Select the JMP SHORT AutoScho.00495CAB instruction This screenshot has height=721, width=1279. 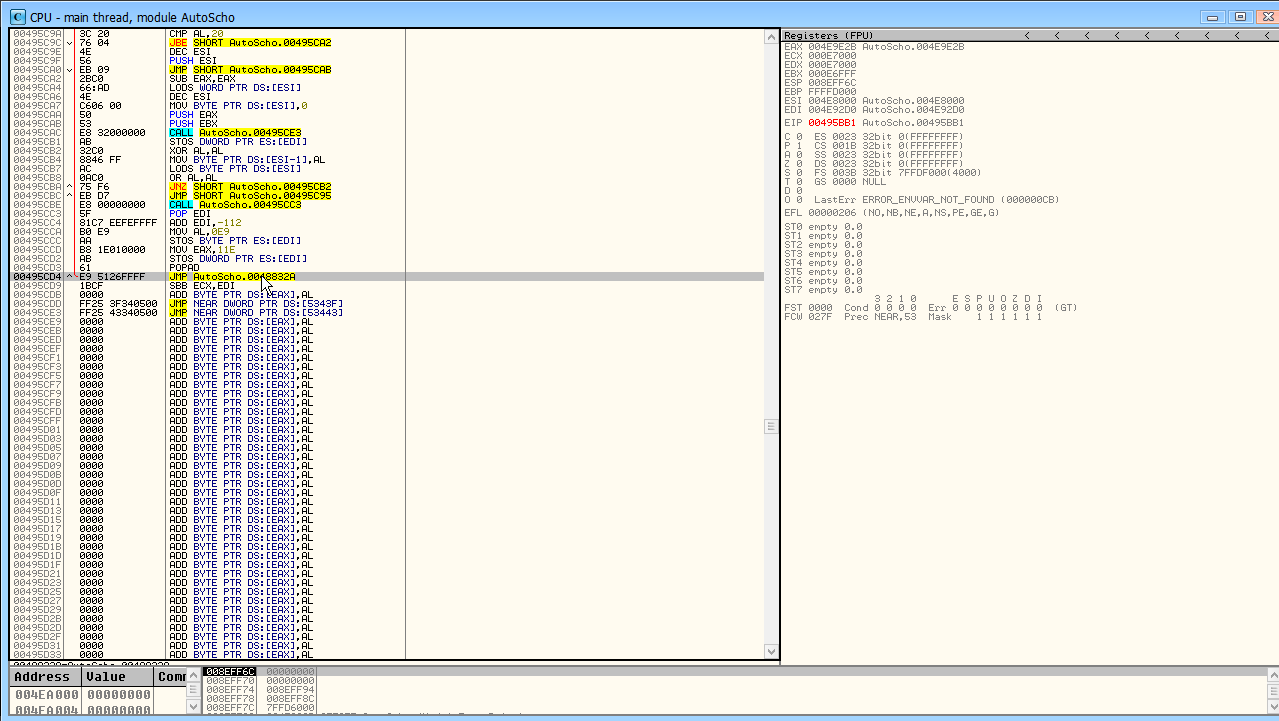[250, 70]
